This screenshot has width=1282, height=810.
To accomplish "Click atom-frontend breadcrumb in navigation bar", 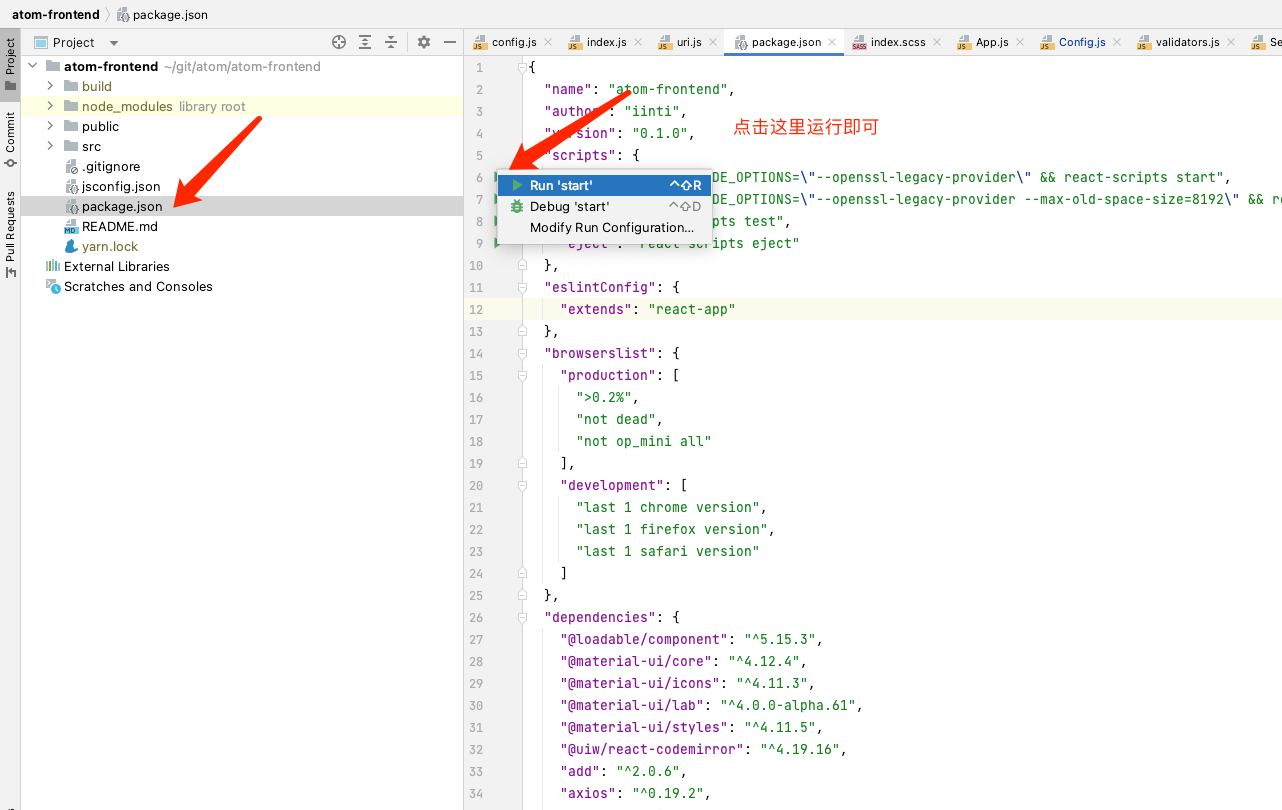I will point(55,14).
